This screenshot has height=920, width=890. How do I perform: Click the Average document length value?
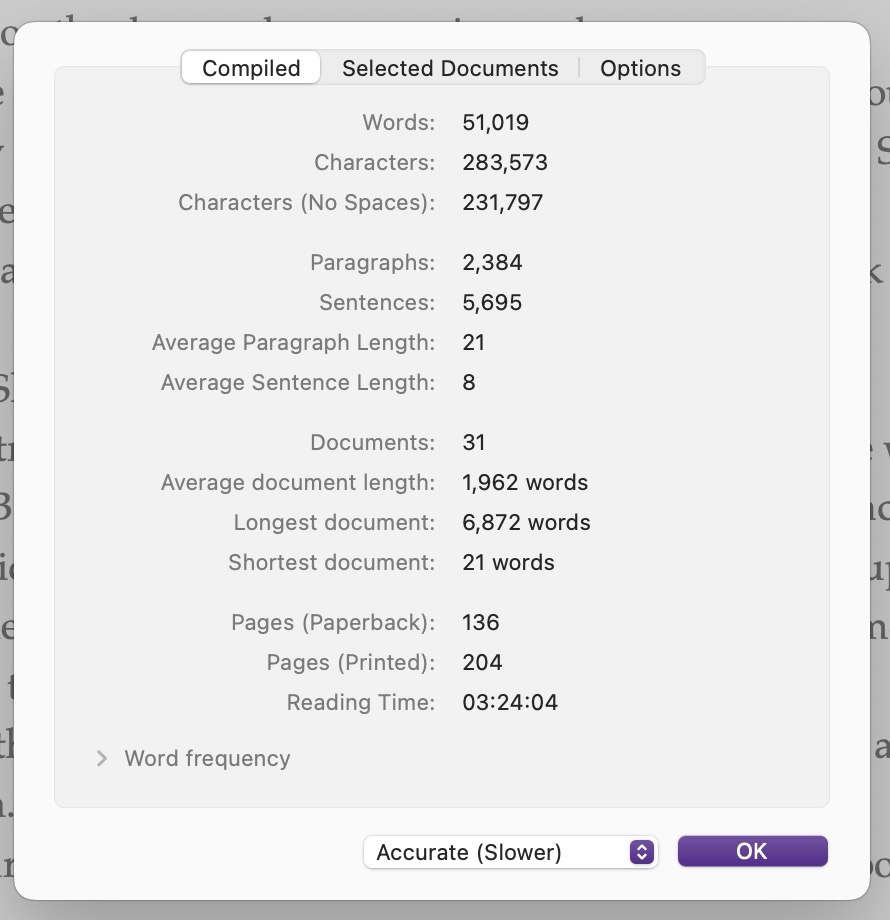tap(525, 483)
